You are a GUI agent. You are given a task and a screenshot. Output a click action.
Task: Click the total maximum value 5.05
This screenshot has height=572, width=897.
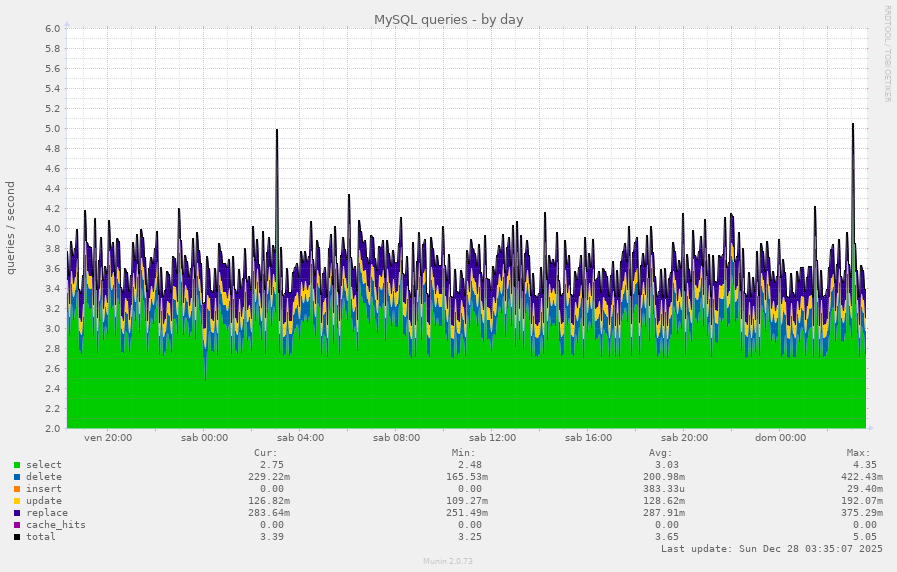(865, 537)
